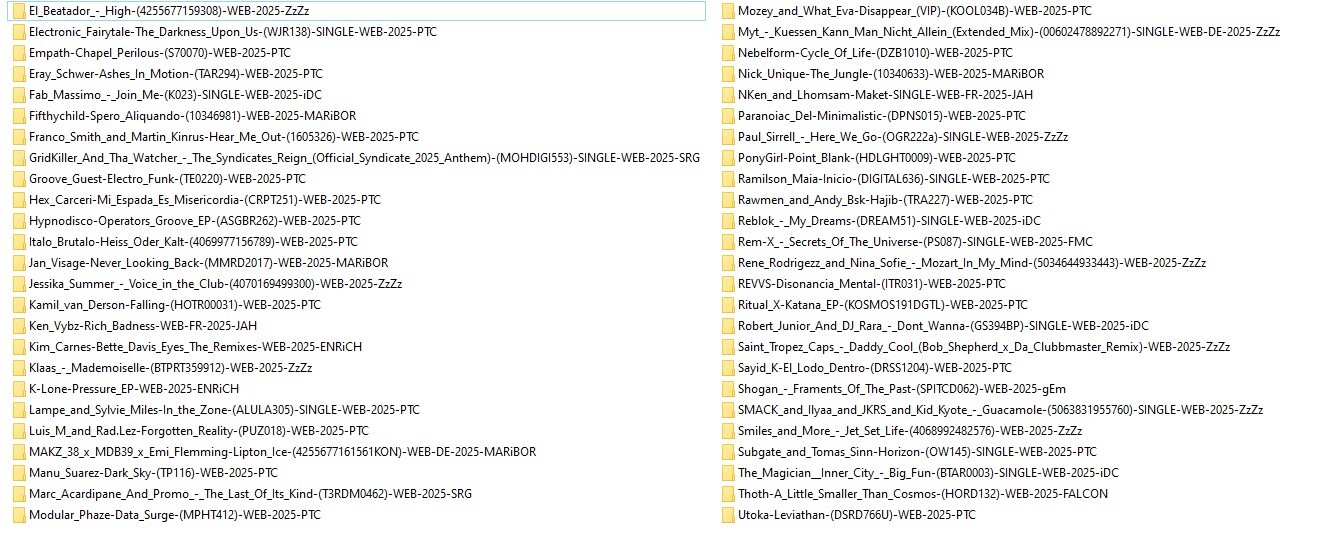Screen dimensions: 1329x541
Task: Select Robert_Junior_And_DJ_Rara_-_Dont_Wanna name
Action: coord(943,326)
